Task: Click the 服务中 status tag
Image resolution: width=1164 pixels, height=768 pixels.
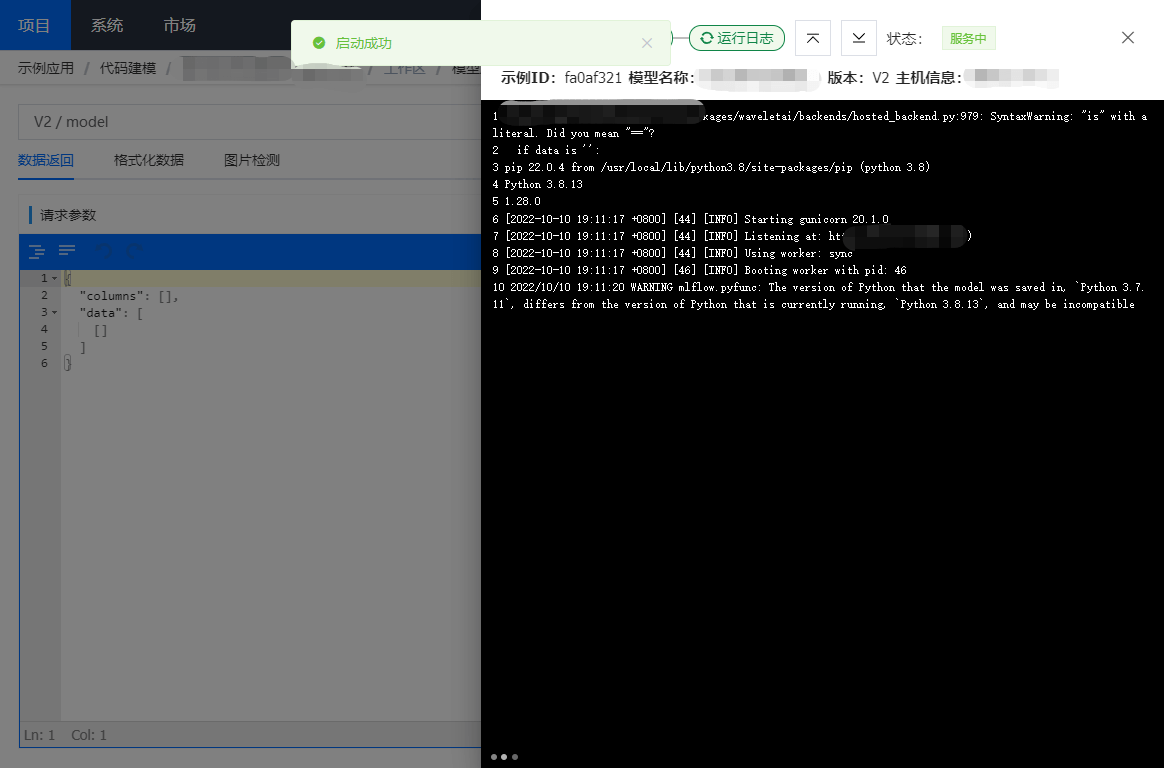Action: click(968, 38)
